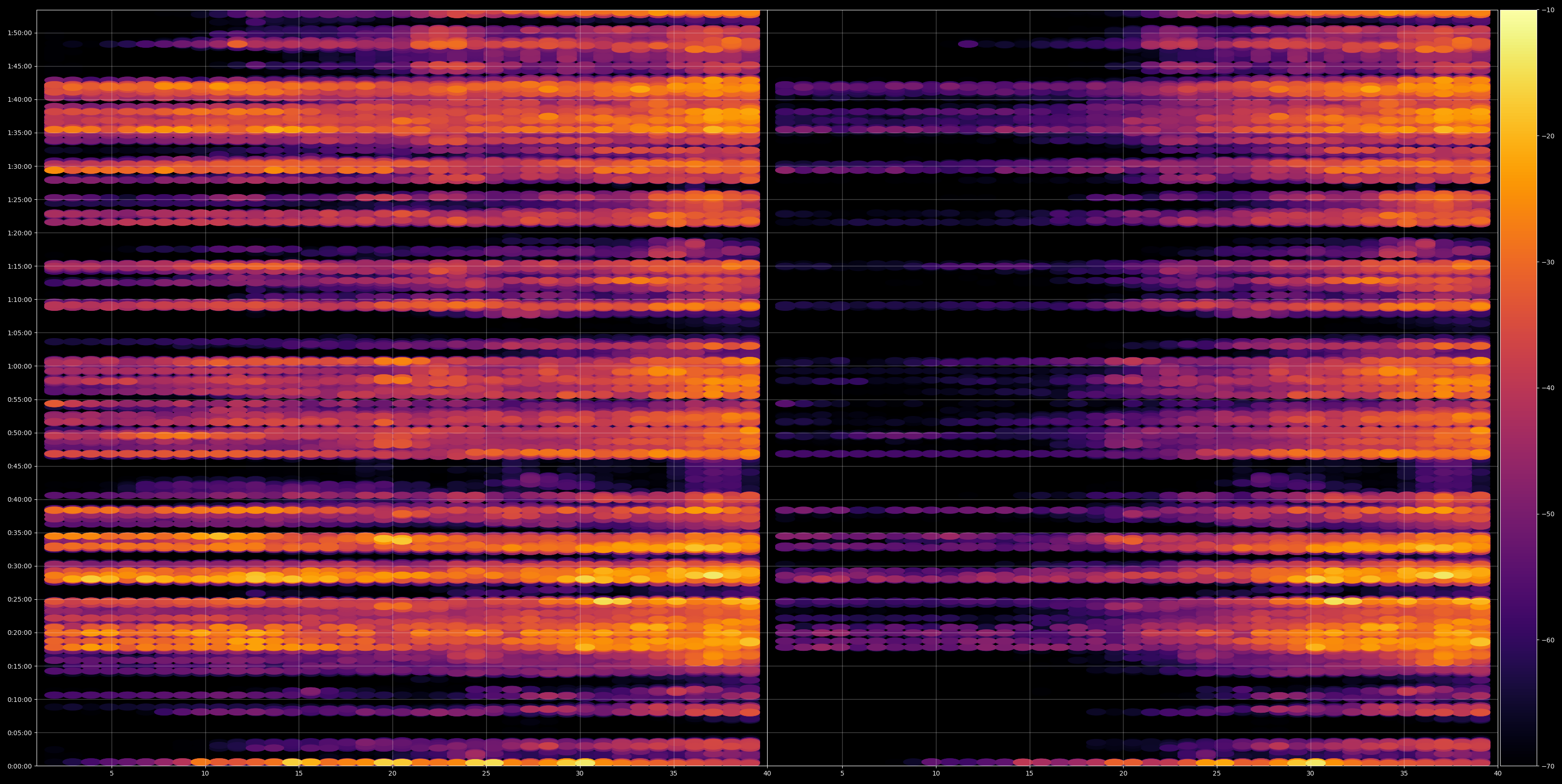Click x-axis tick 15 of the left plot
Image resolution: width=1562 pixels, height=784 pixels.
tap(299, 774)
